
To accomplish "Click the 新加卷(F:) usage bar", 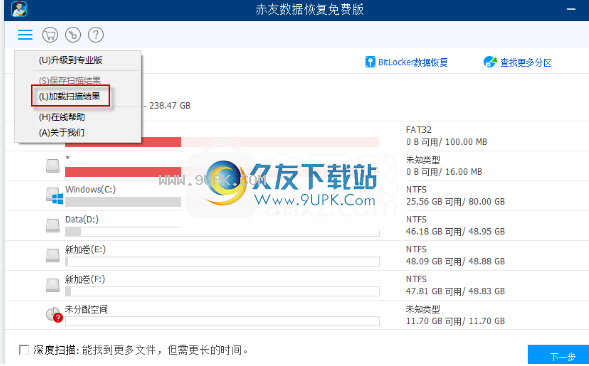I will tap(222, 291).
